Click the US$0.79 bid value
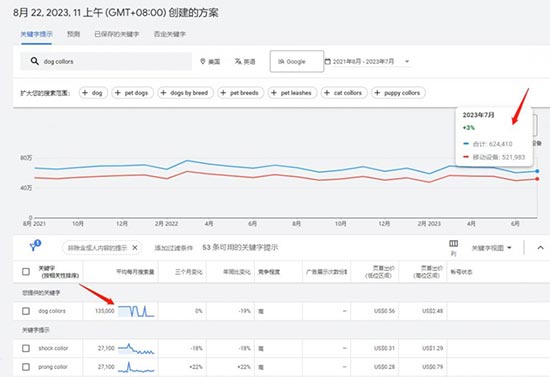 point(432,367)
